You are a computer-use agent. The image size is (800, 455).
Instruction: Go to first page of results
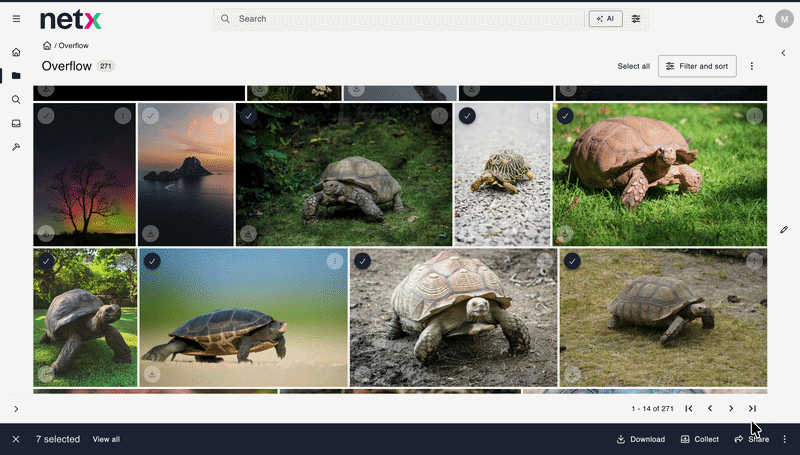click(689, 409)
